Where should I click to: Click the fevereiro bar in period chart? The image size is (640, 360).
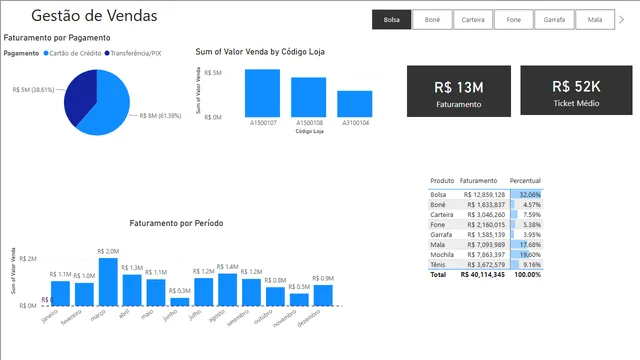point(84,294)
